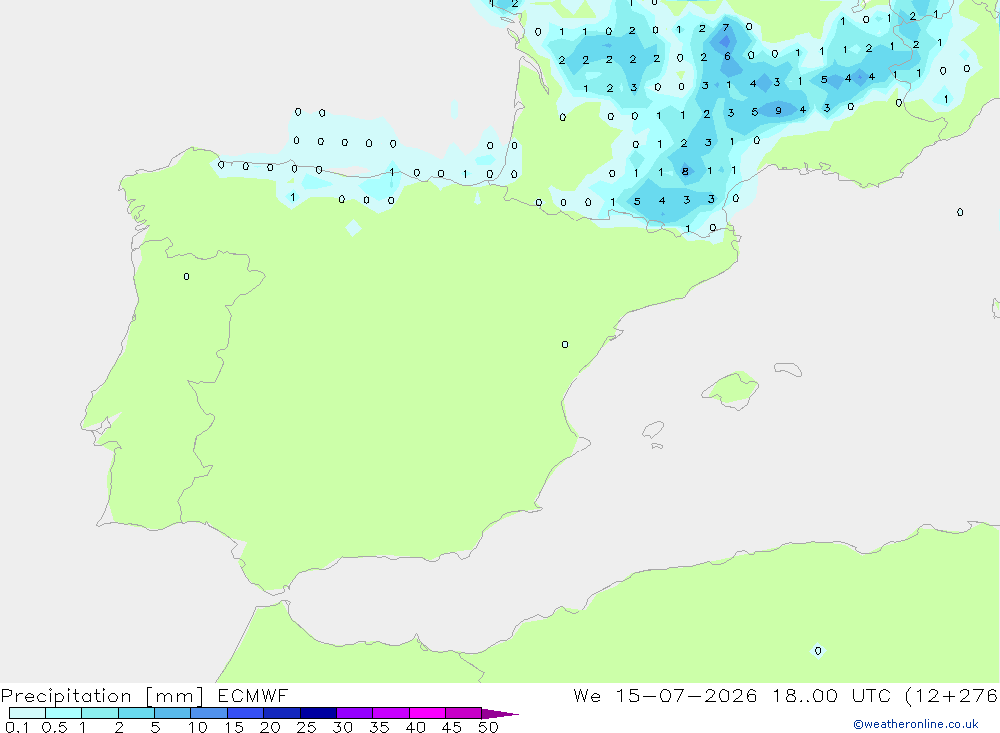The image size is (1000, 733).
Task: Select the 25–30 mm navy legend swatch
Action: tap(318, 713)
